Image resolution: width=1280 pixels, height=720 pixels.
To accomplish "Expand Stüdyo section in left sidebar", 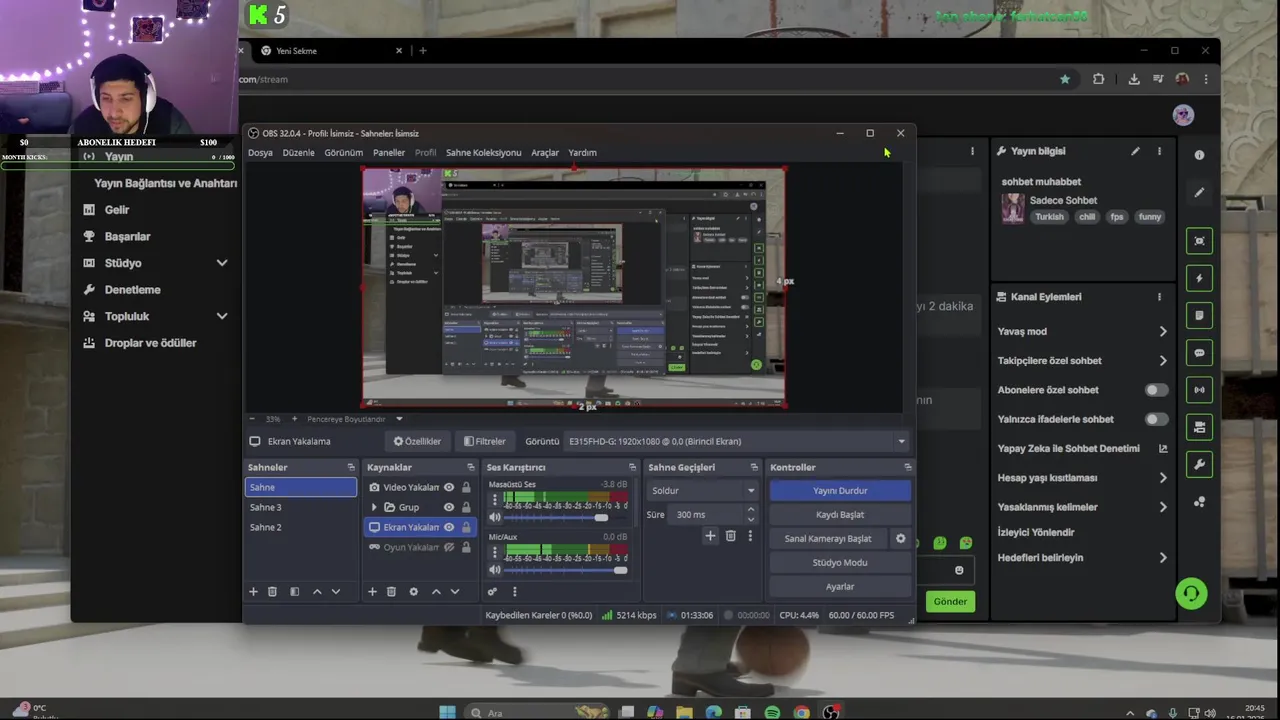I will tap(222, 263).
